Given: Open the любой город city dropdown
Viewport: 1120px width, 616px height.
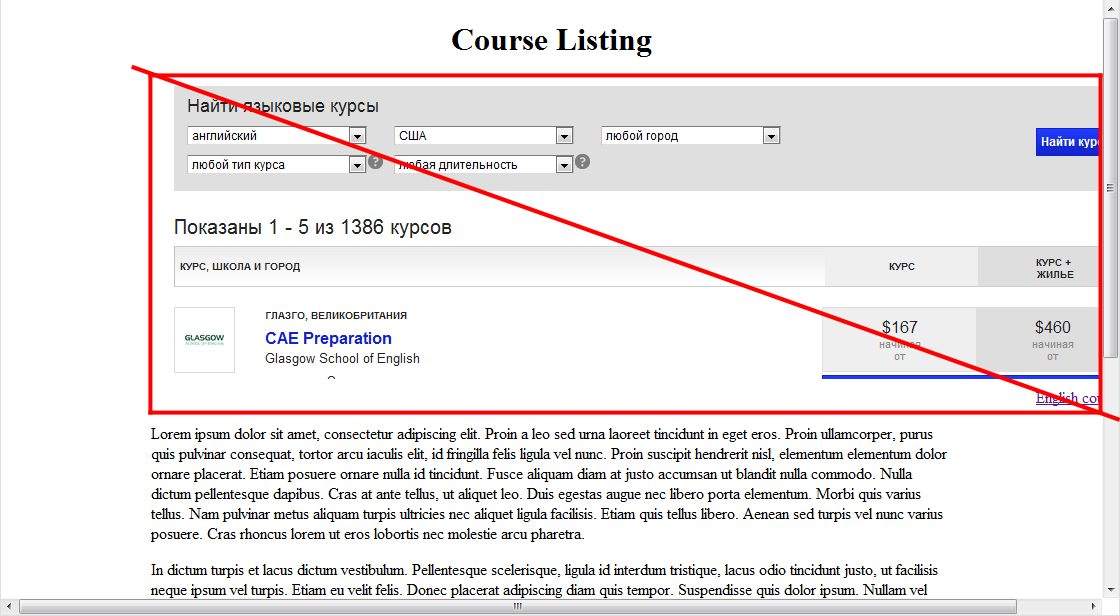Looking at the screenshot, I should coord(690,136).
